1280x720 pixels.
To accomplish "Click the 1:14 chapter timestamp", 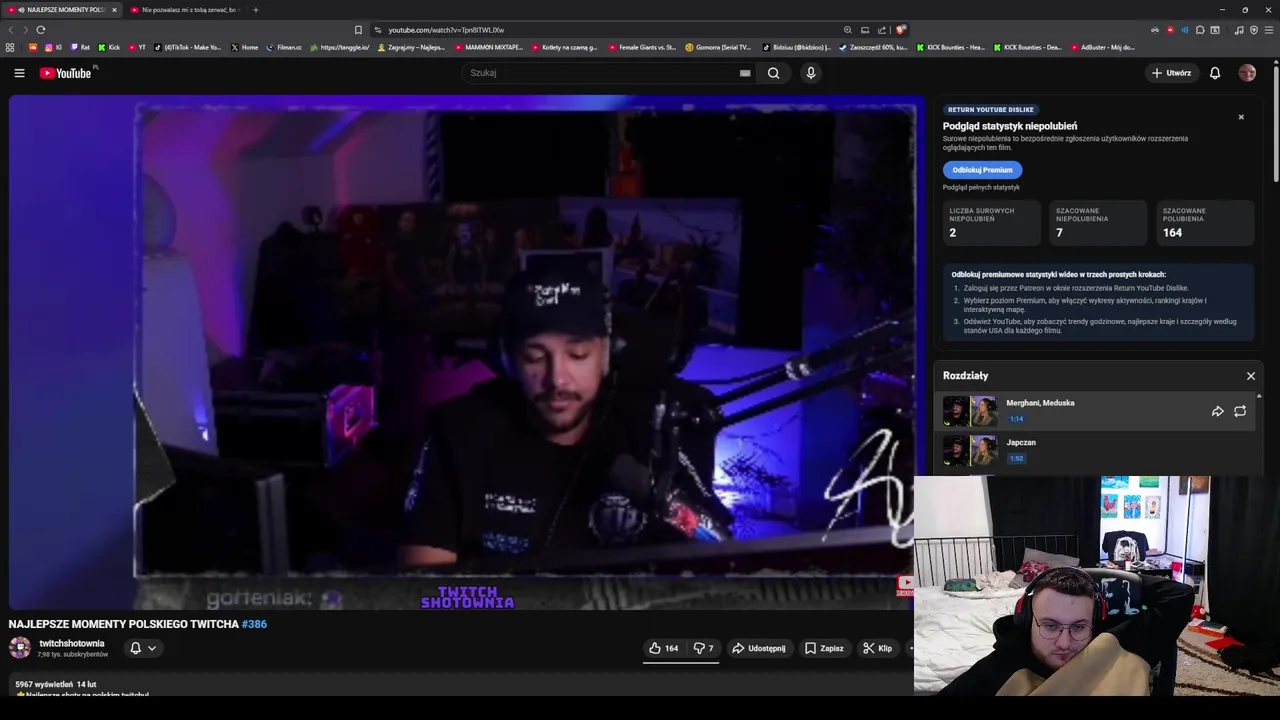I will tap(1016, 419).
